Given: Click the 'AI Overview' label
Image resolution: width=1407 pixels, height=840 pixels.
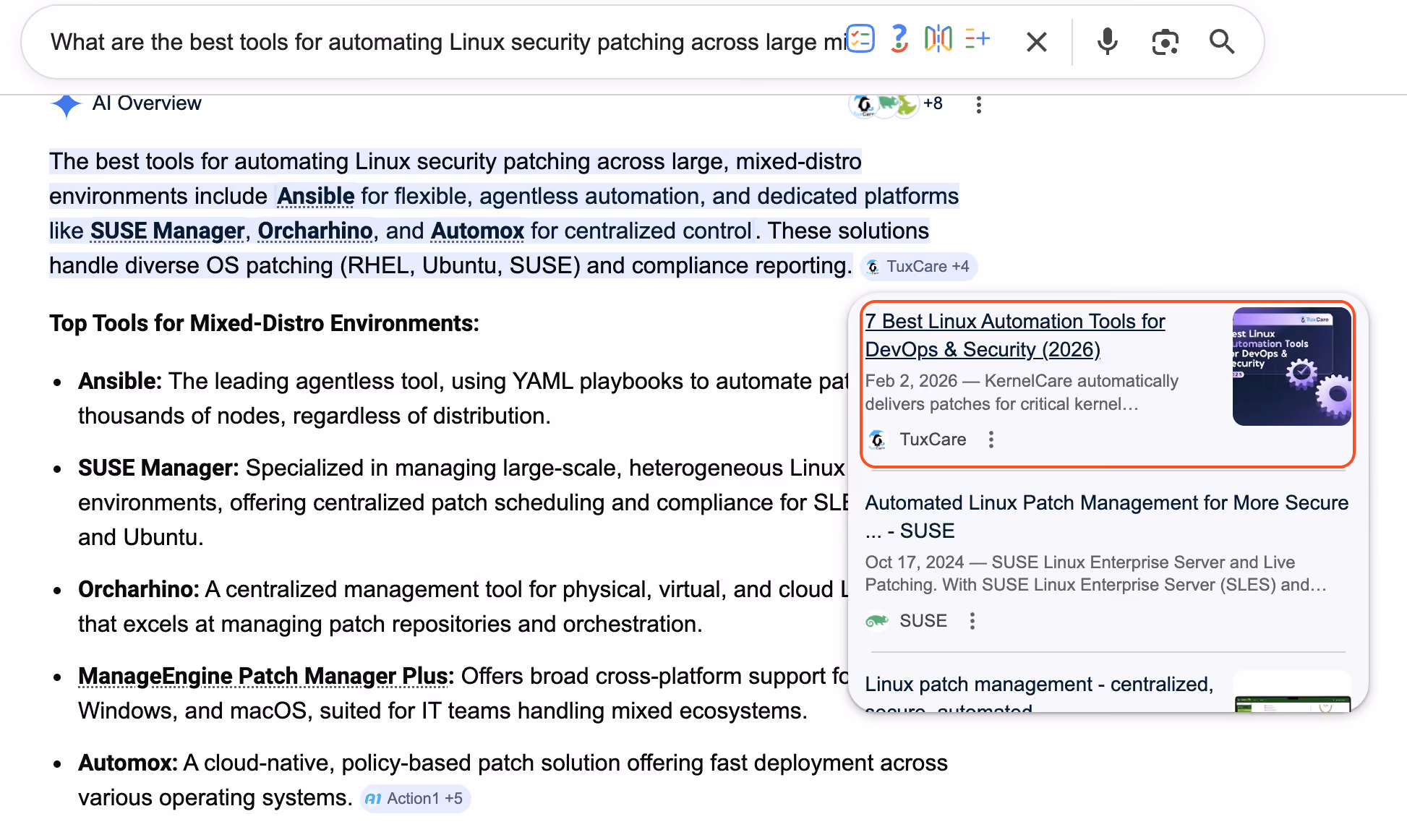Looking at the screenshot, I should (147, 103).
